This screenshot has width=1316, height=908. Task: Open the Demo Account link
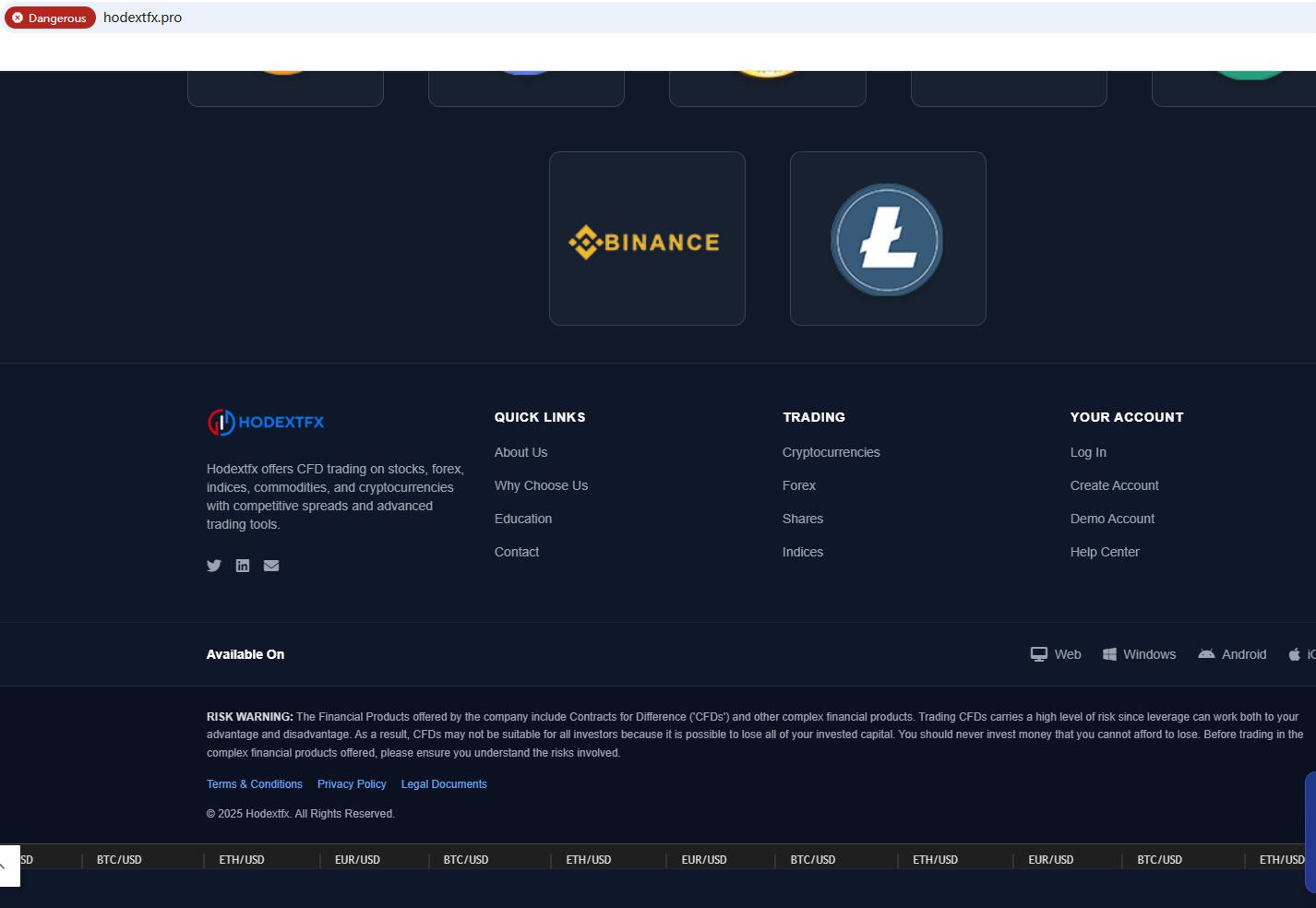pos(1112,519)
